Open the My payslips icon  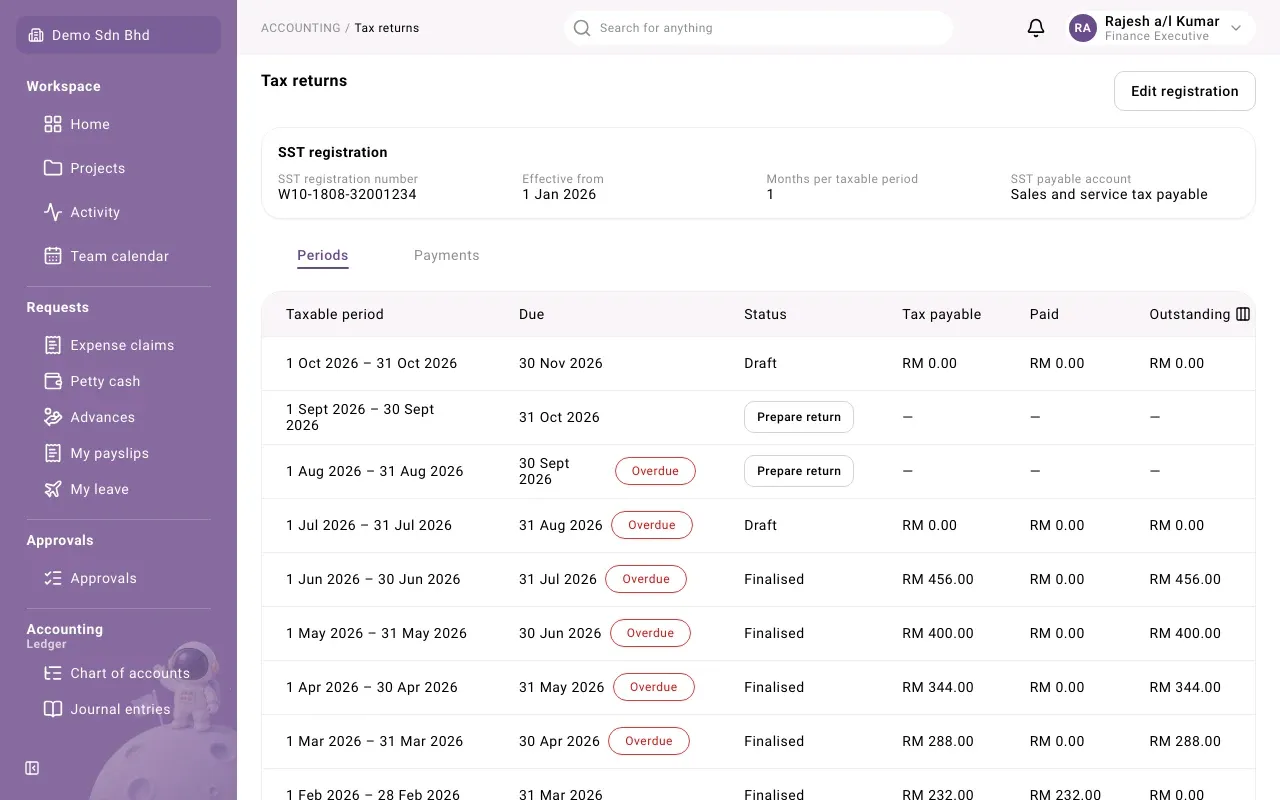(x=53, y=453)
